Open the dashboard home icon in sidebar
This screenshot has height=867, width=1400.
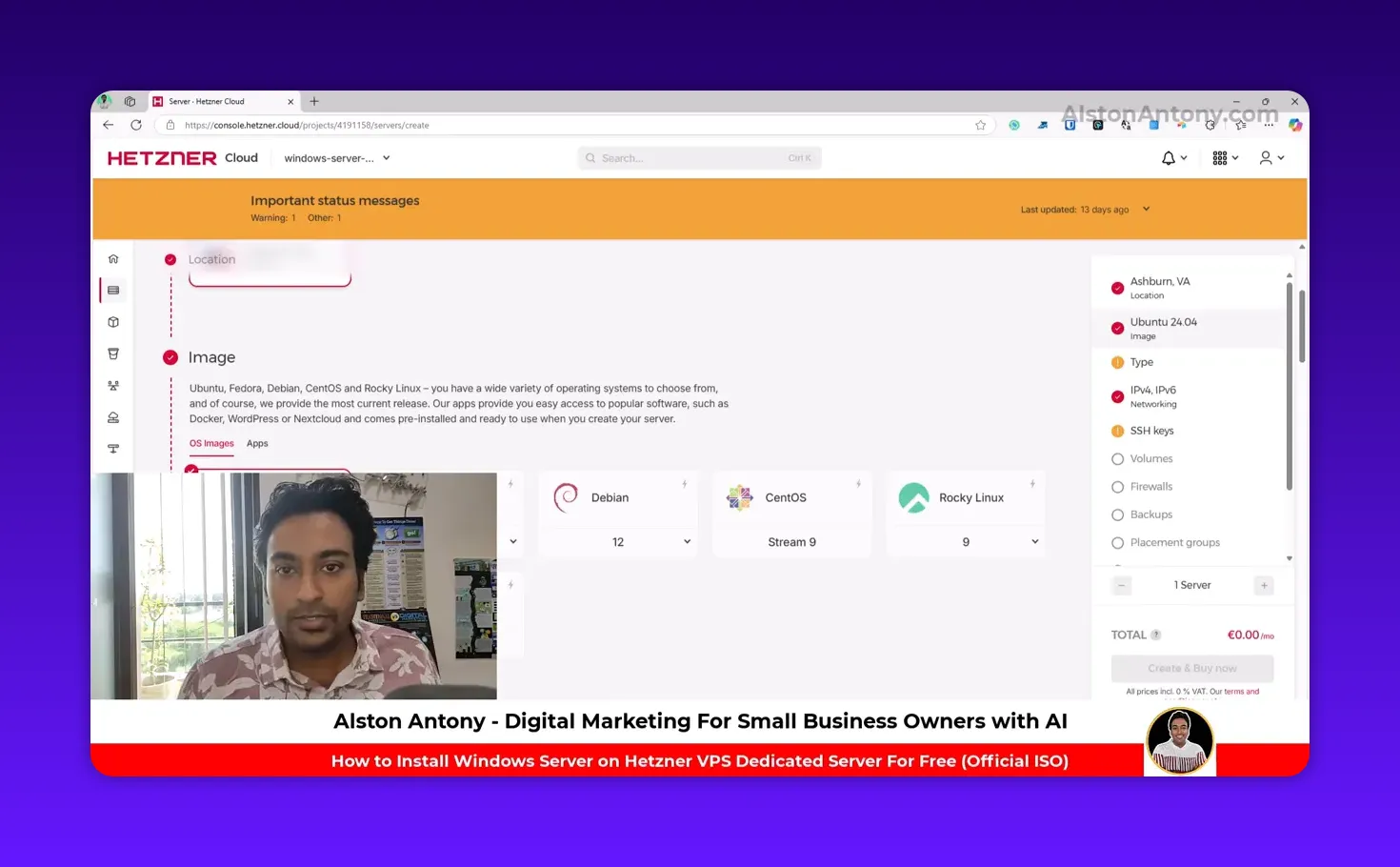tap(113, 259)
